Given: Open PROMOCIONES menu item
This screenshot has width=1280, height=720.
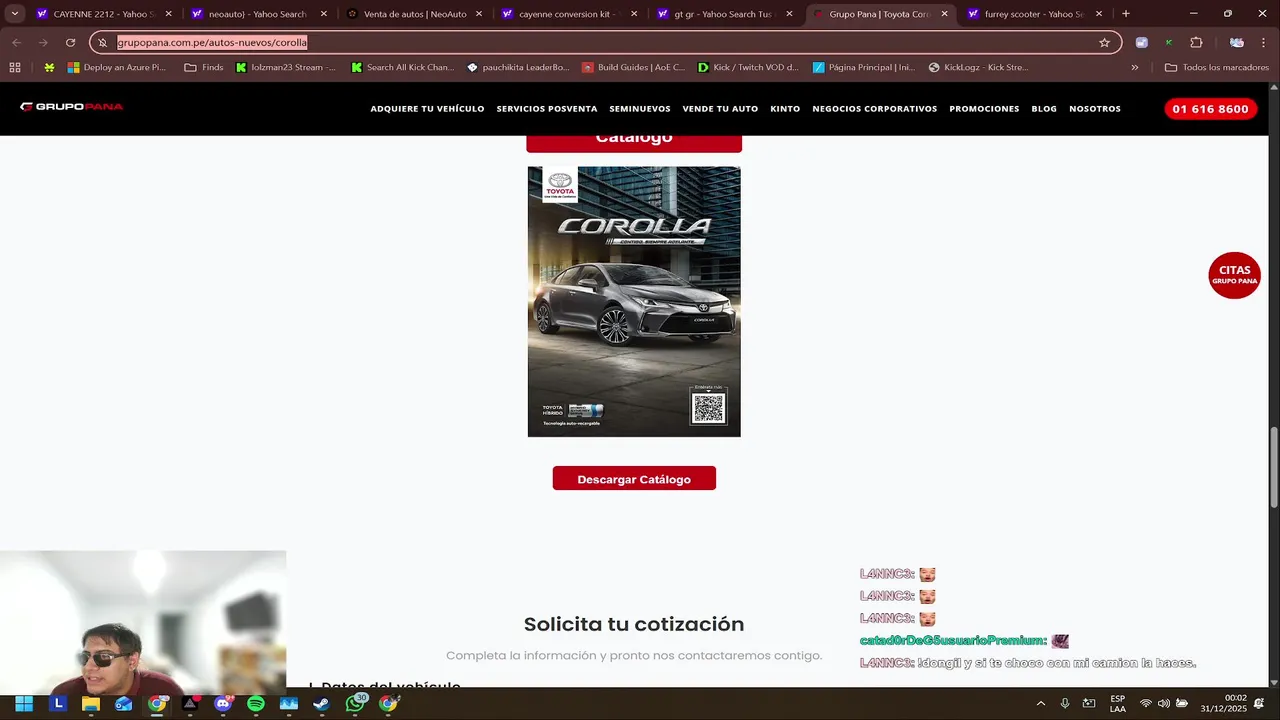Looking at the screenshot, I should coord(984,109).
